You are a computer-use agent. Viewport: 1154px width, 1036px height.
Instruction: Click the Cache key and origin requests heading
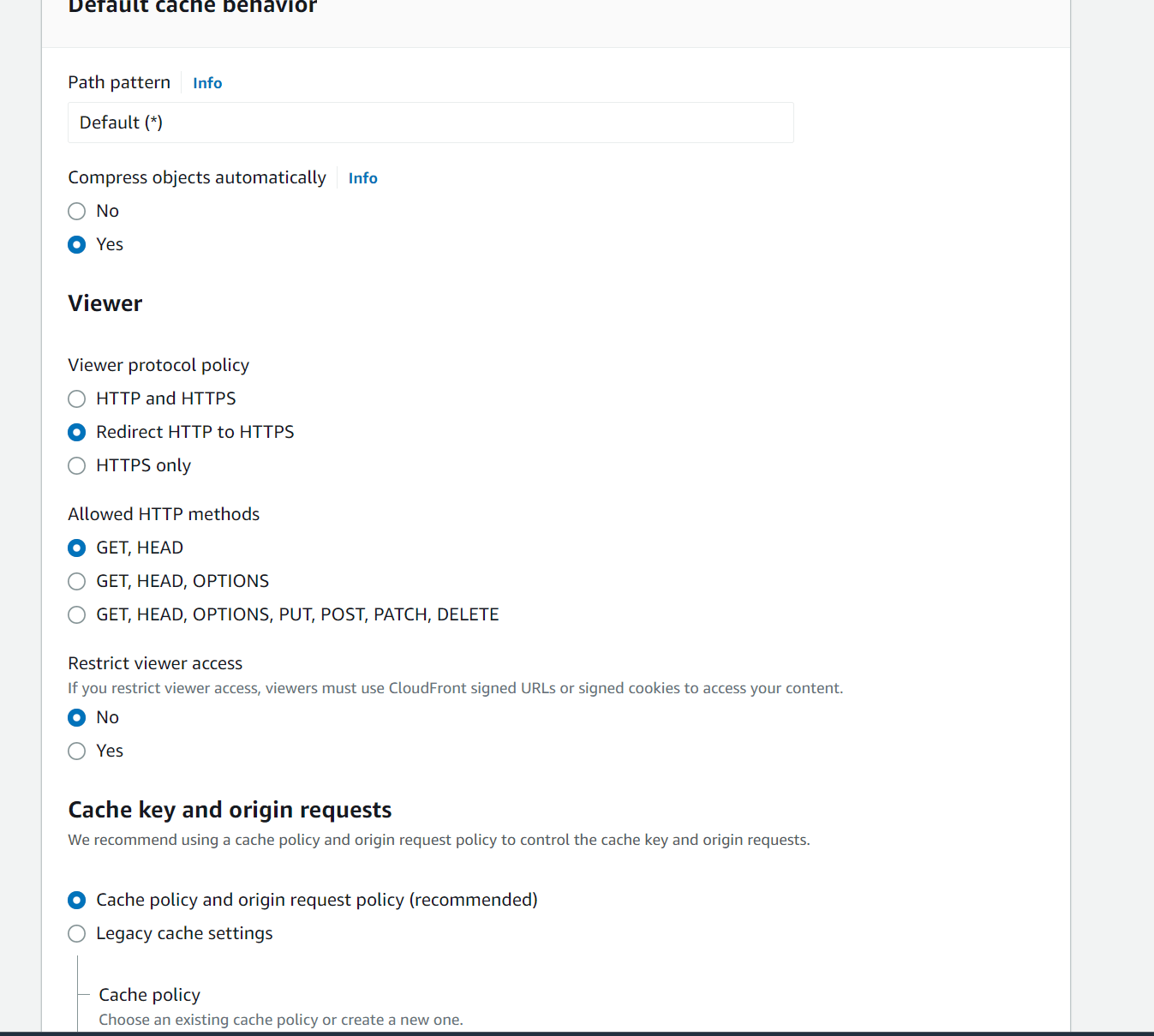(x=230, y=809)
